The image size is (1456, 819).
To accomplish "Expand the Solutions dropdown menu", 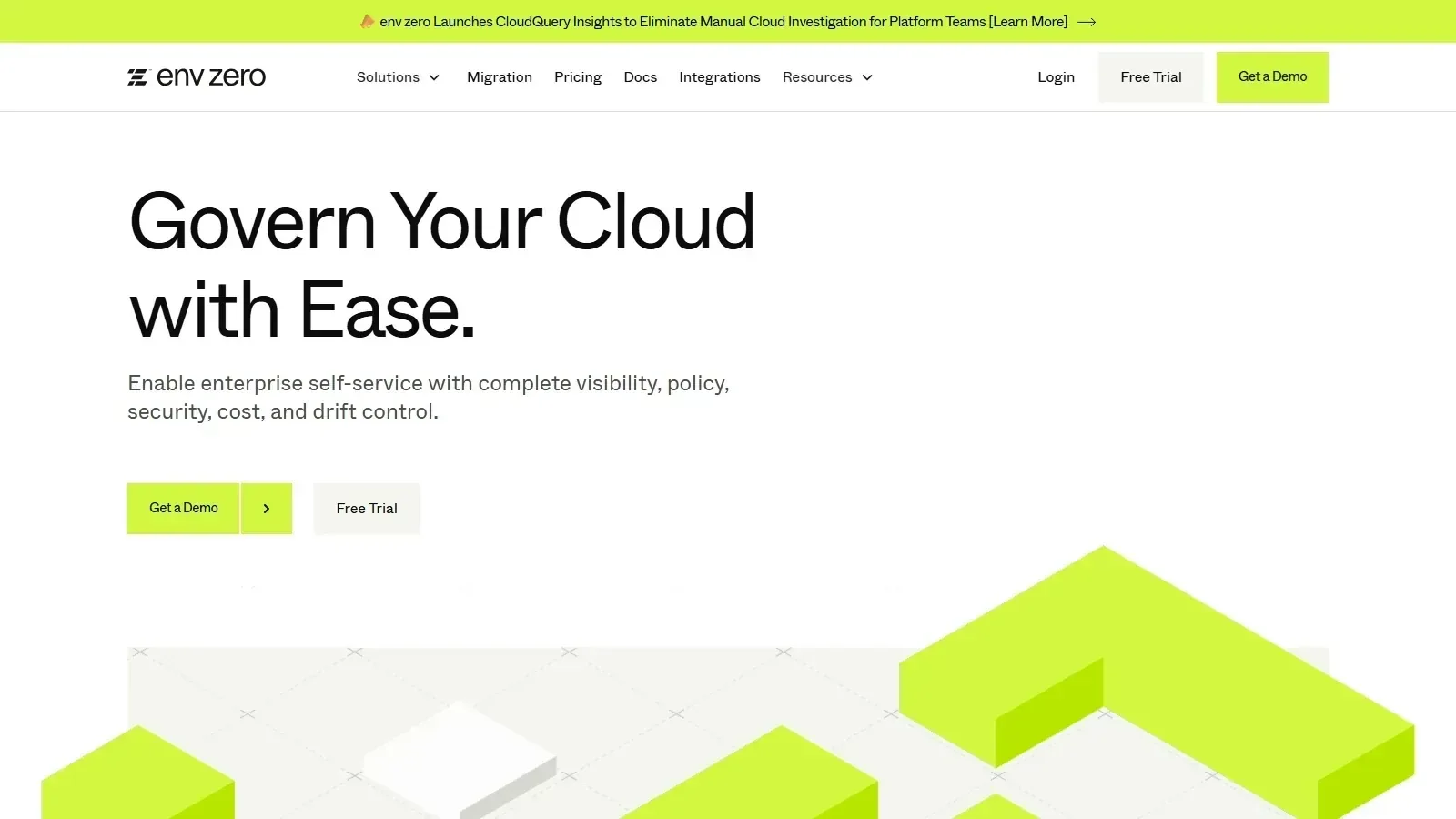I will tap(399, 77).
